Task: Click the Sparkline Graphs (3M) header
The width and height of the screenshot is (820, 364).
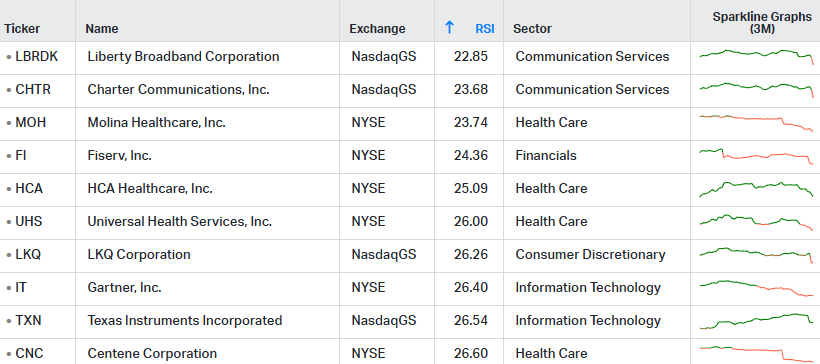Action: point(762,23)
